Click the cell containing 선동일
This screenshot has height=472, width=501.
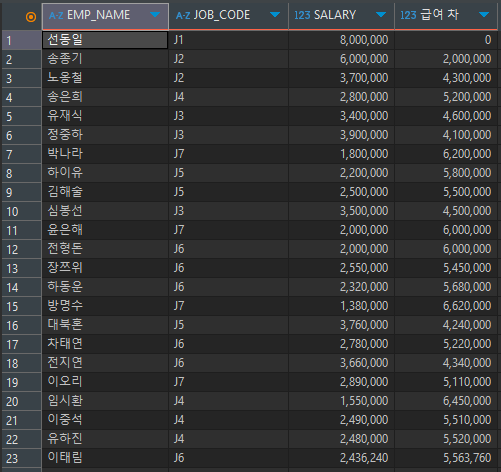pyautogui.click(x=105, y=40)
